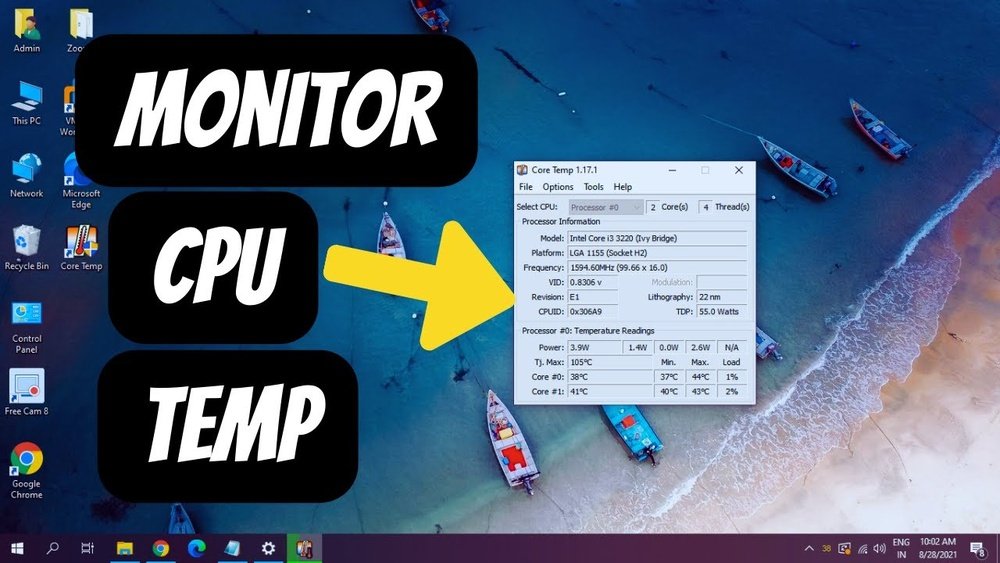The image size is (1000, 563).
Task: Open the blue notepad app on the taskbar
Action: tap(232, 548)
